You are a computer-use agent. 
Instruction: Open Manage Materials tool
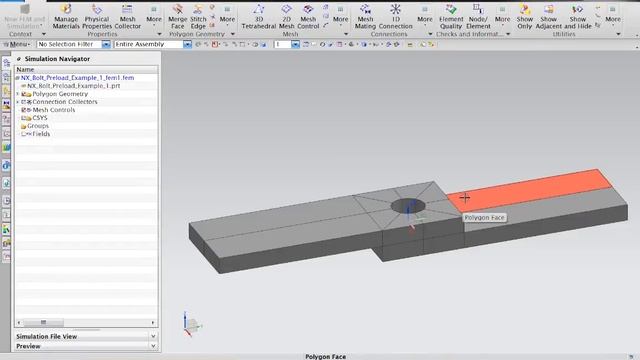point(66,16)
